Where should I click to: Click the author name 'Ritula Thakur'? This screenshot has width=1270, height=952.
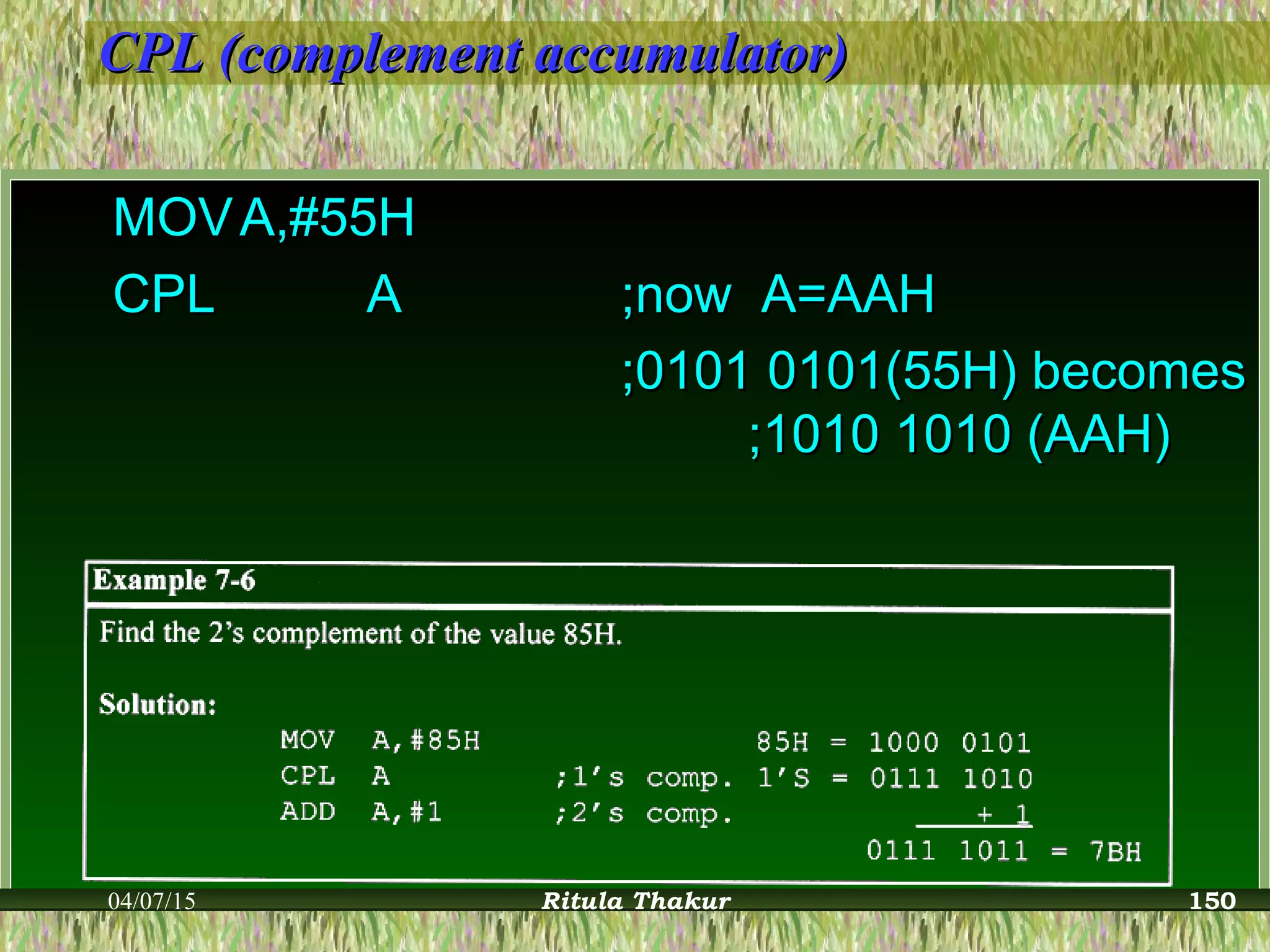(x=636, y=901)
